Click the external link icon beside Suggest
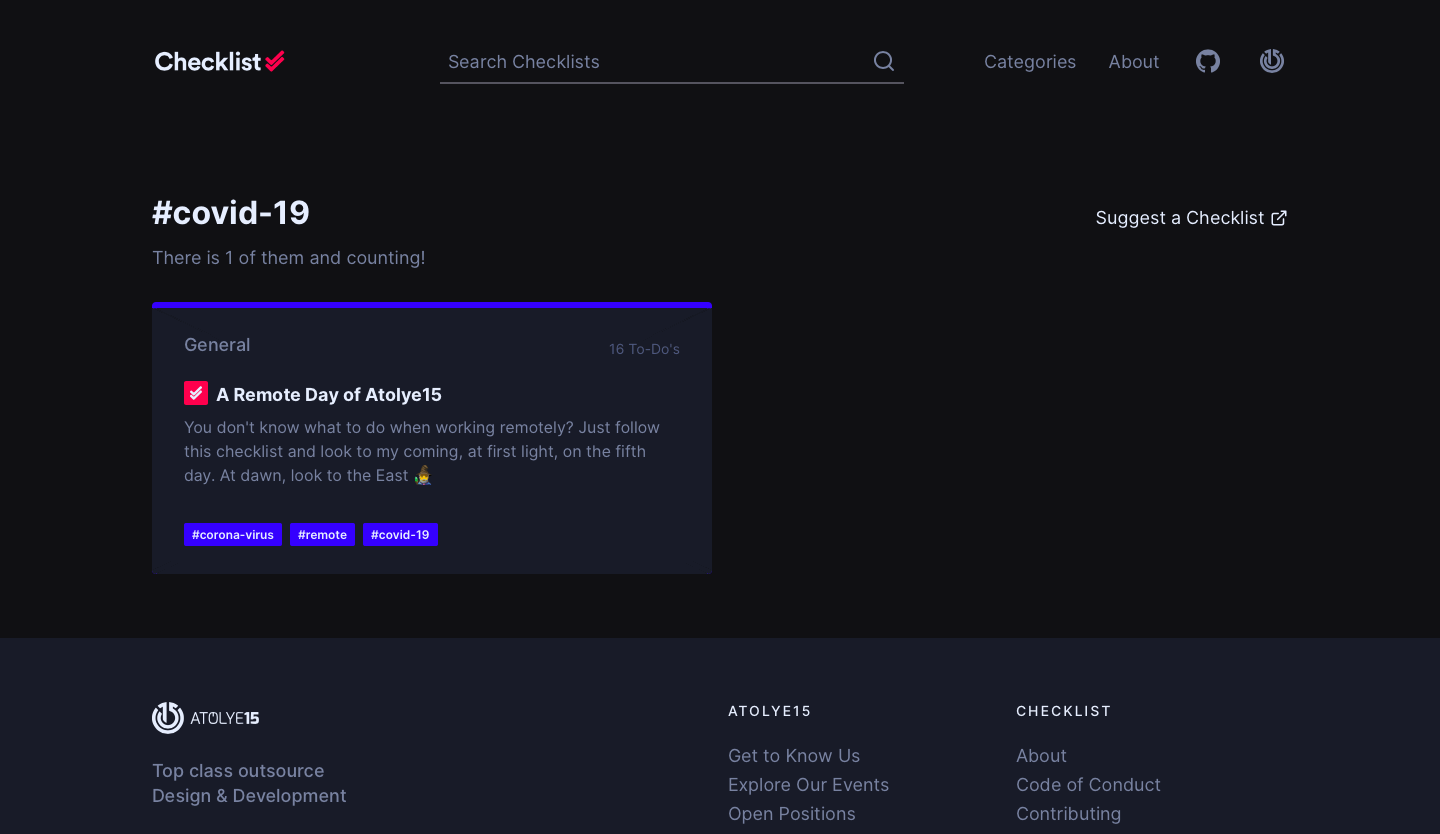 (x=1279, y=218)
